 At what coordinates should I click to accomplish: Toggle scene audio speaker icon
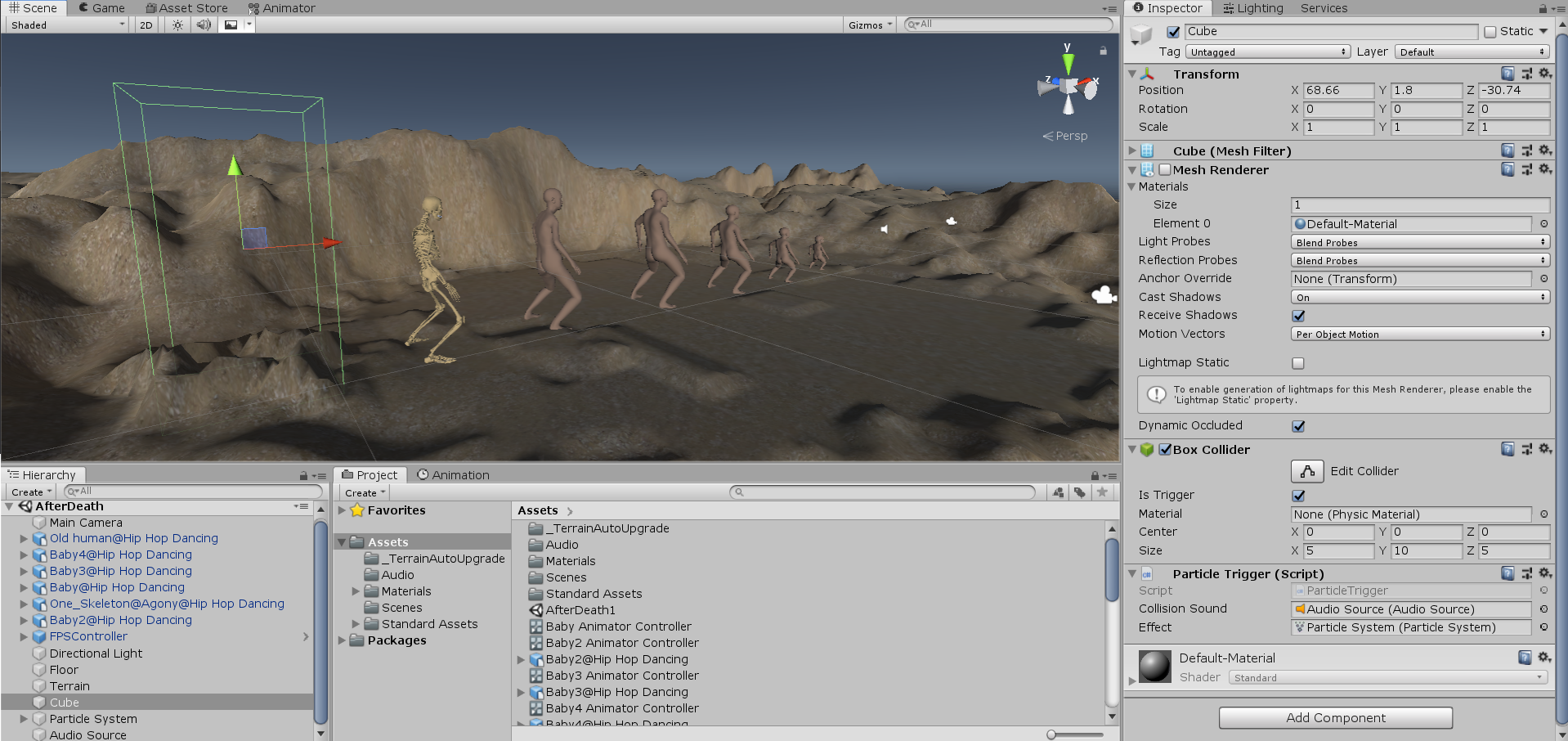click(204, 25)
